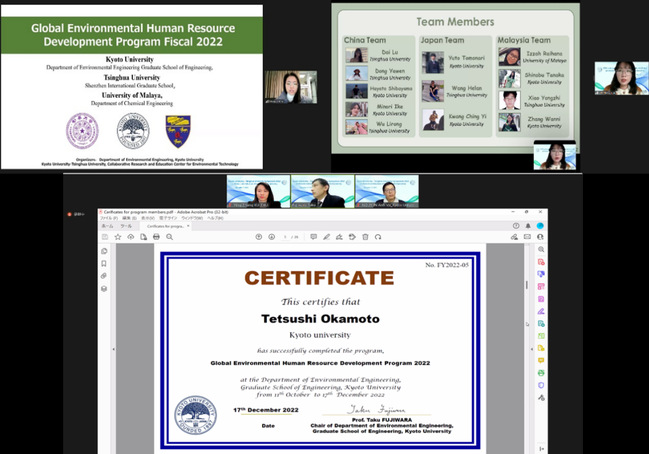Open the sign document tool in the toolbar
The image size is (649, 454).
point(339,237)
